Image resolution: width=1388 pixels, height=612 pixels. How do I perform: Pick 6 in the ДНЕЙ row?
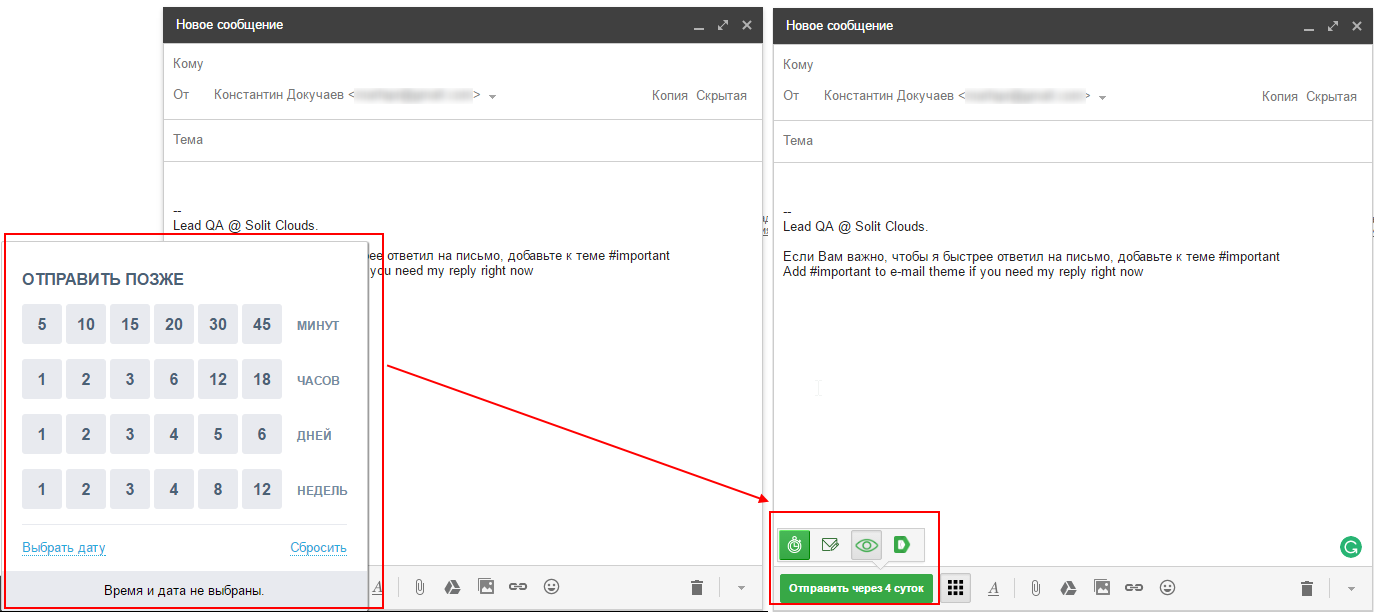pyautogui.click(x=262, y=434)
